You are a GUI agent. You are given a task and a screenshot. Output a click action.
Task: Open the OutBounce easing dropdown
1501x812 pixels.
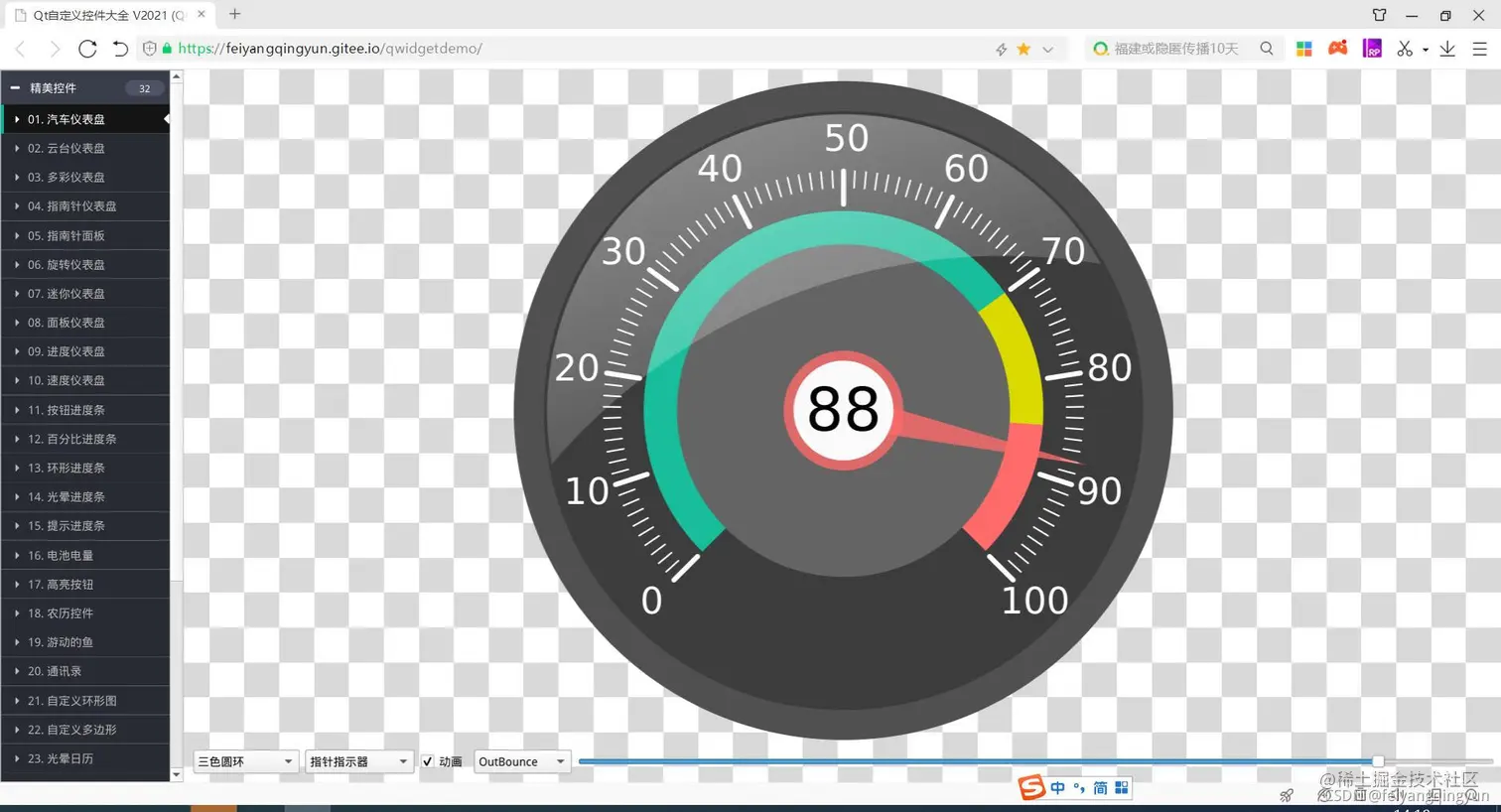(520, 762)
